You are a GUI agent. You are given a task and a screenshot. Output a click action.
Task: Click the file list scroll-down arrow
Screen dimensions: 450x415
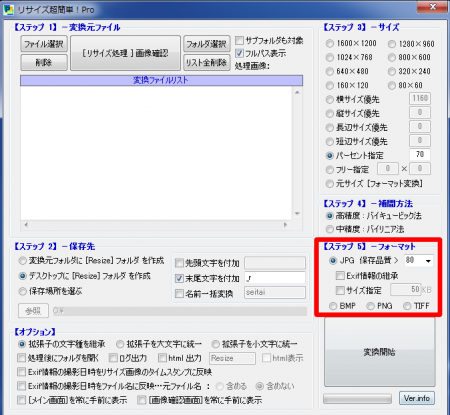click(x=297, y=214)
